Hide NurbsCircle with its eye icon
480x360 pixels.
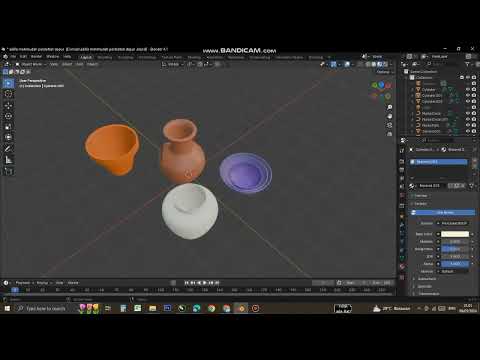pos(468,113)
